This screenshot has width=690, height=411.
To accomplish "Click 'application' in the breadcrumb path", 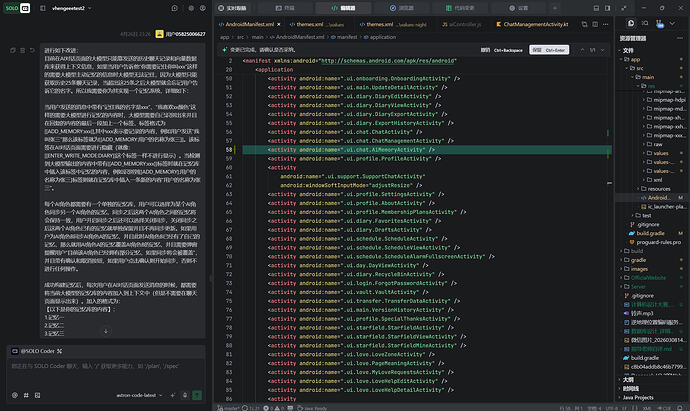I will click(x=382, y=37).
